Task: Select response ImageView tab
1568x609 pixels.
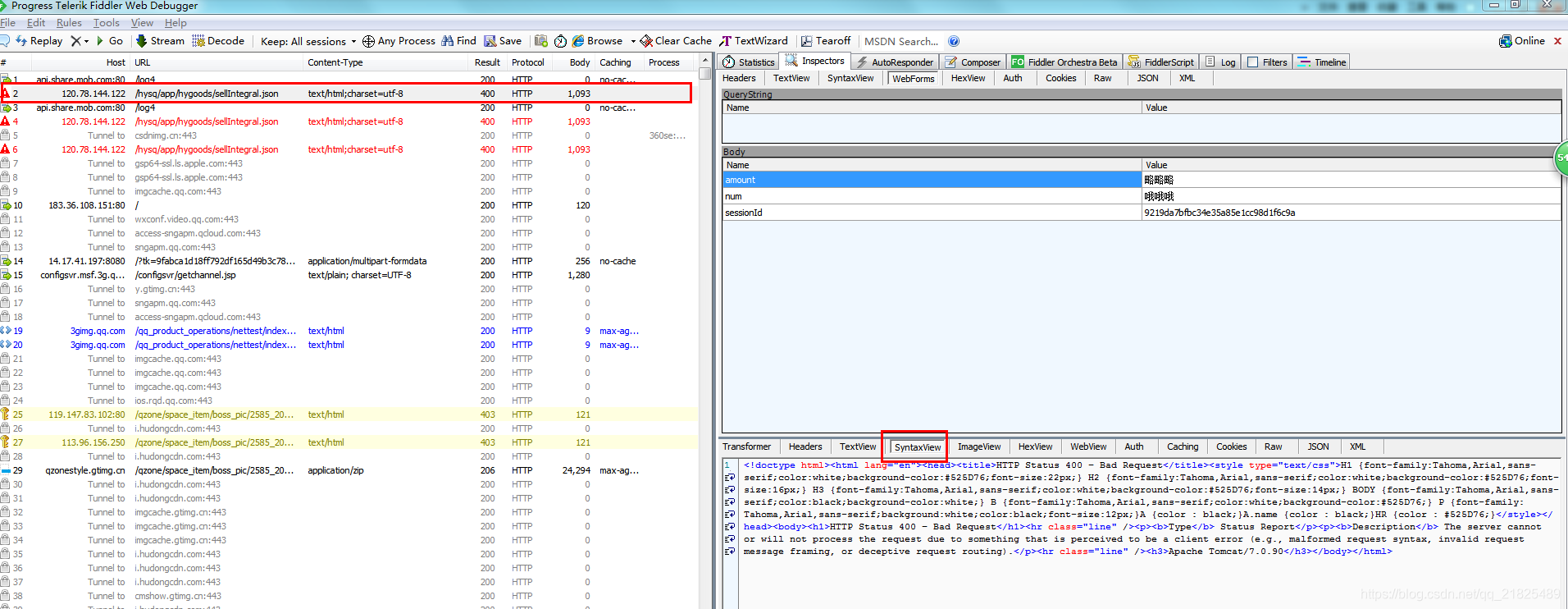Action: tap(979, 446)
